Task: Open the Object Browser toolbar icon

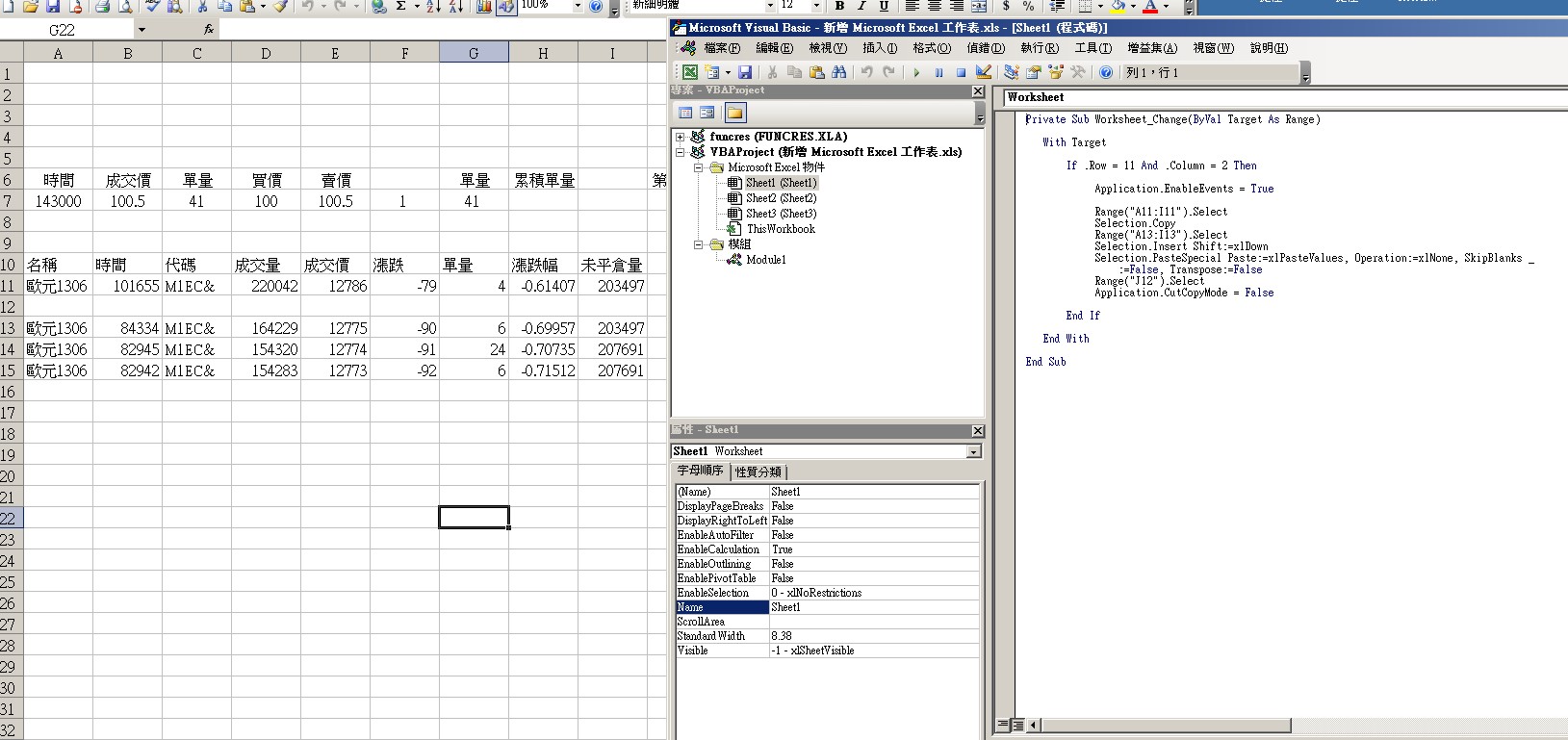Action: click(x=1056, y=72)
